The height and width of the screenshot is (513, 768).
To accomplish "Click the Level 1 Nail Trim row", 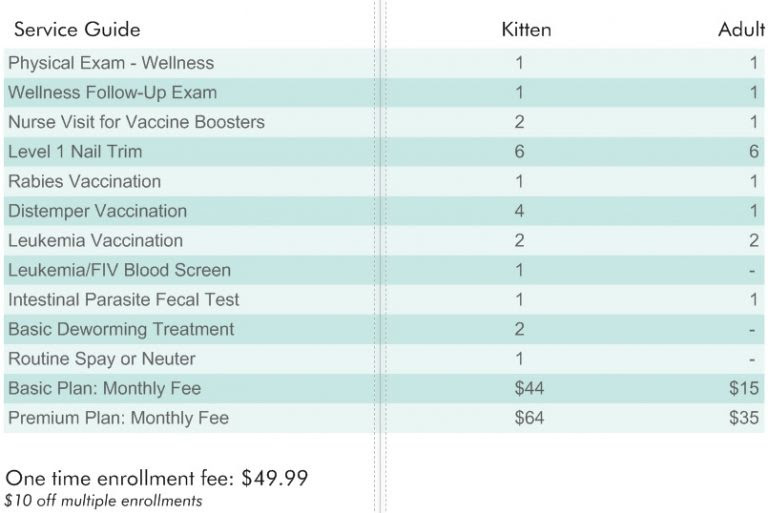I will click(x=384, y=152).
